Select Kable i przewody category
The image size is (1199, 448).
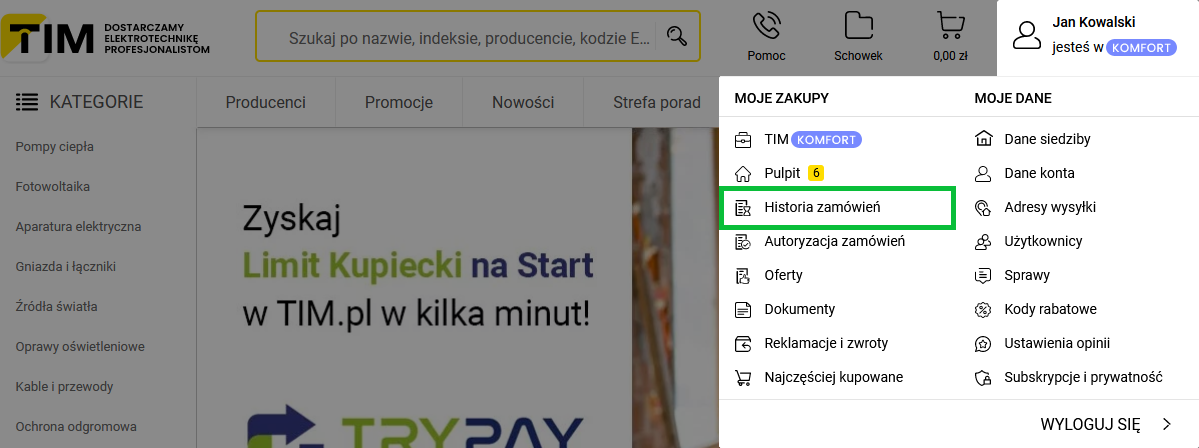[64, 387]
